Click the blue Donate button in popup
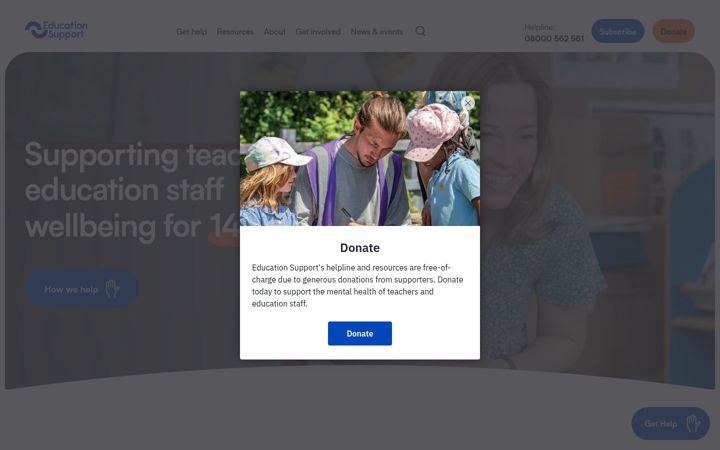 [x=360, y=333]
